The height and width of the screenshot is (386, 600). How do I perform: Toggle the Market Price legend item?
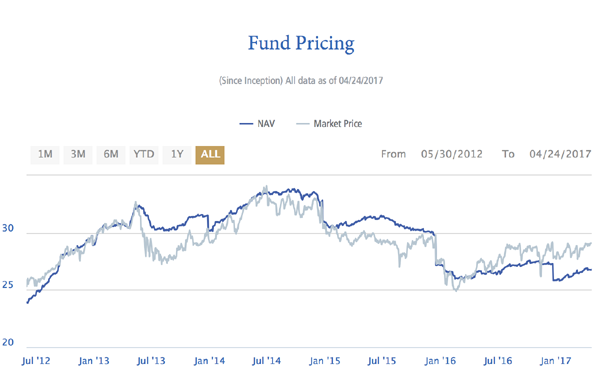pos(329,124)
